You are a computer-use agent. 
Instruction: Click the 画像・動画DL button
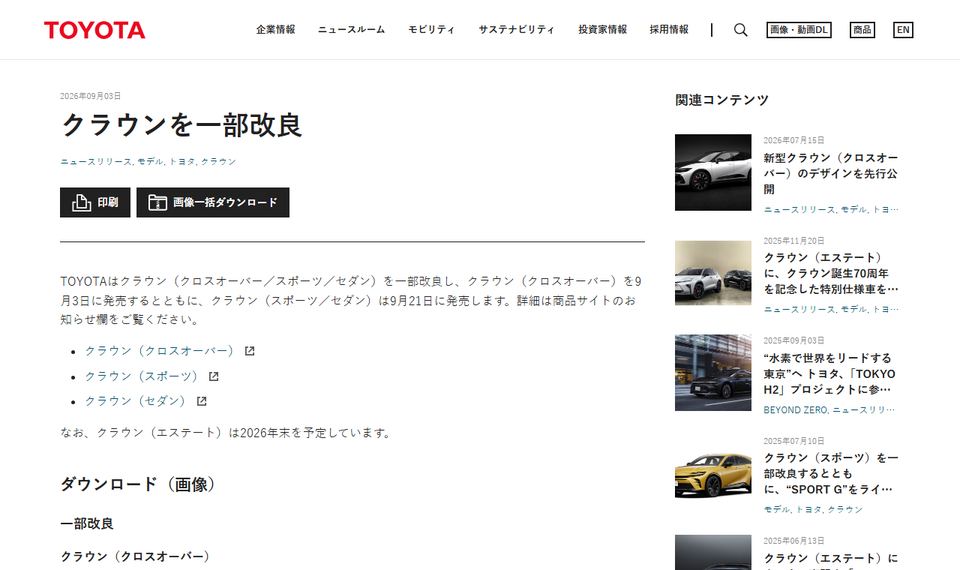pos(799,30)
